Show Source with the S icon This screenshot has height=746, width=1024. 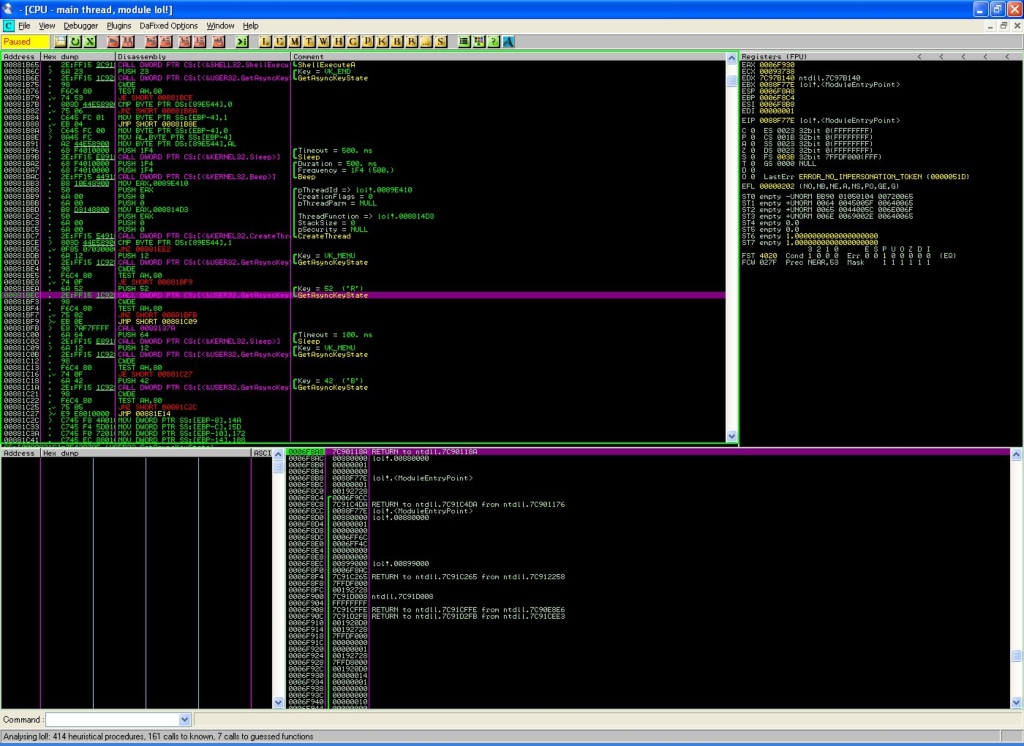[441, 42]
